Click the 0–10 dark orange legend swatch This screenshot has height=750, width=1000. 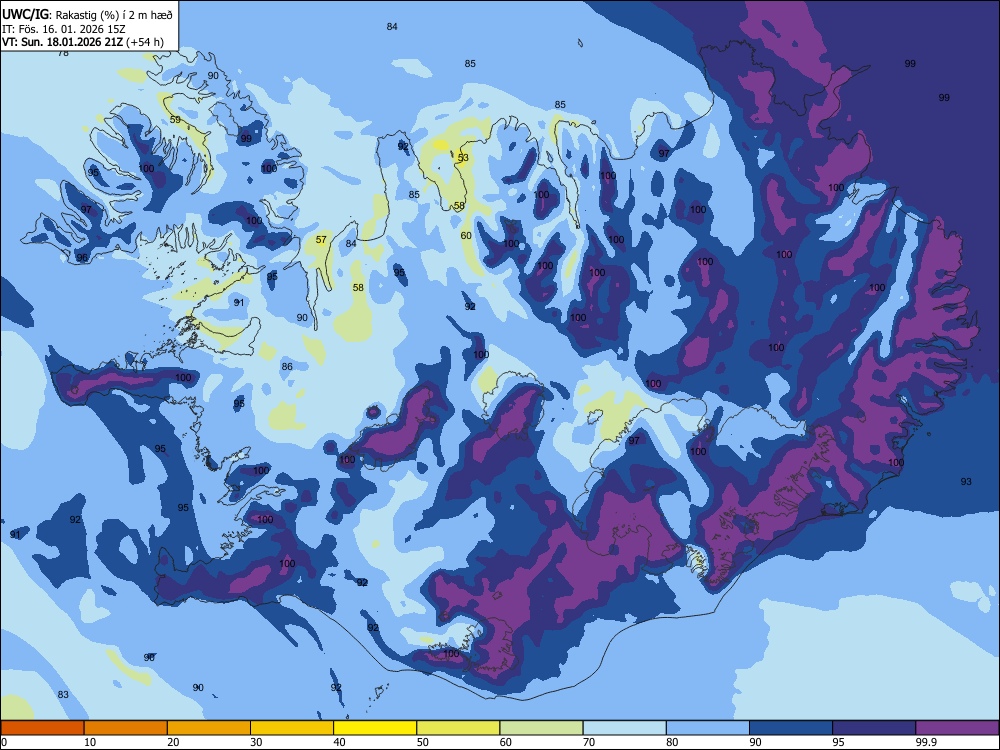point(42,728)
